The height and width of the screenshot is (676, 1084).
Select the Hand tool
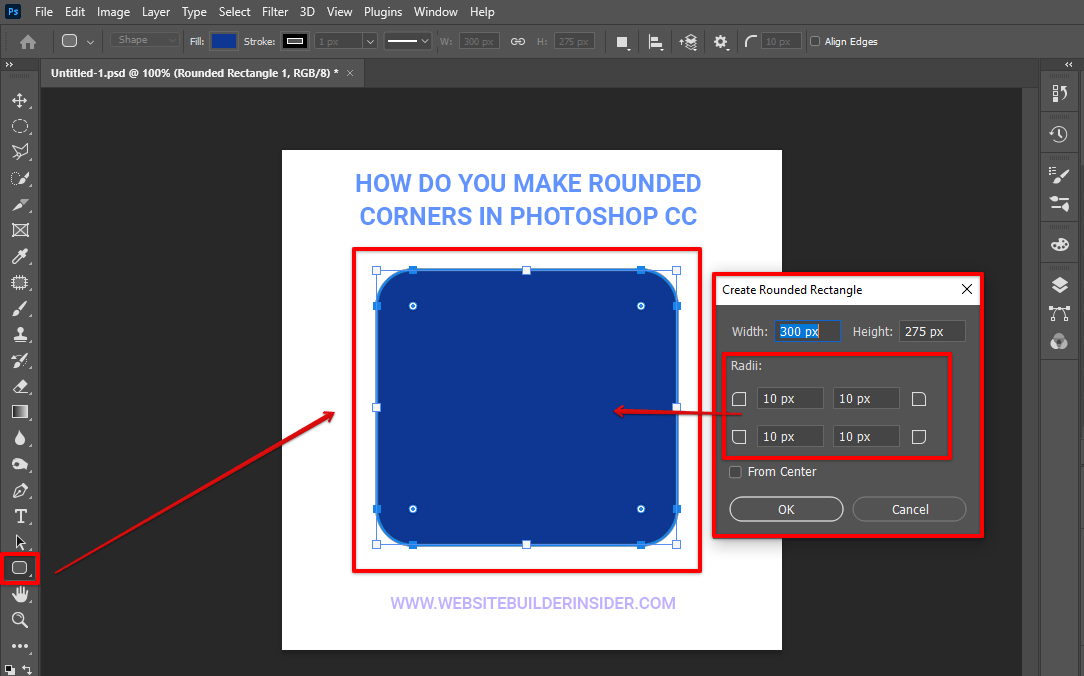point(20,593)
